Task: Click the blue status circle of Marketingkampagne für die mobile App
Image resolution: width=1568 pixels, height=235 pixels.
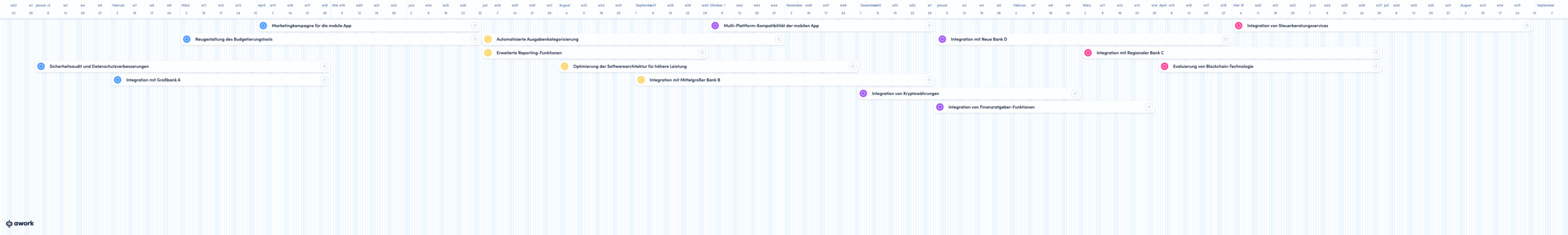Action: [263, 26]
